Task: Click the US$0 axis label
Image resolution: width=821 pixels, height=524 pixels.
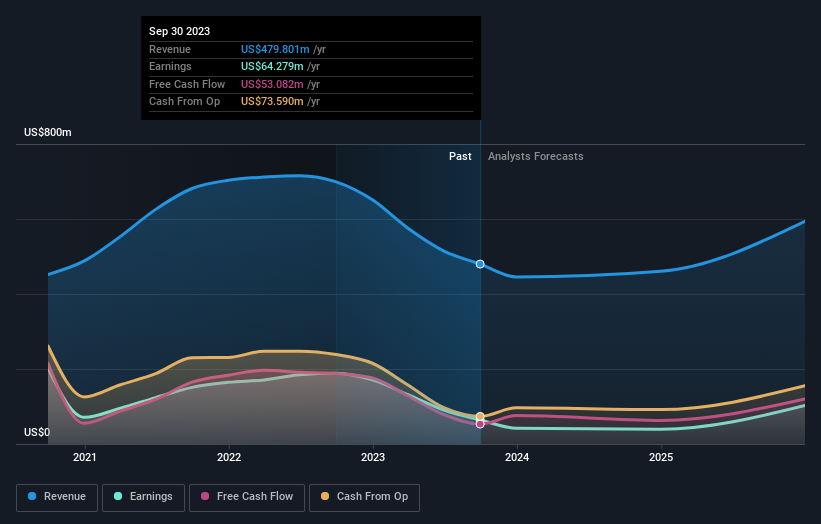Action: coord(37,432)
